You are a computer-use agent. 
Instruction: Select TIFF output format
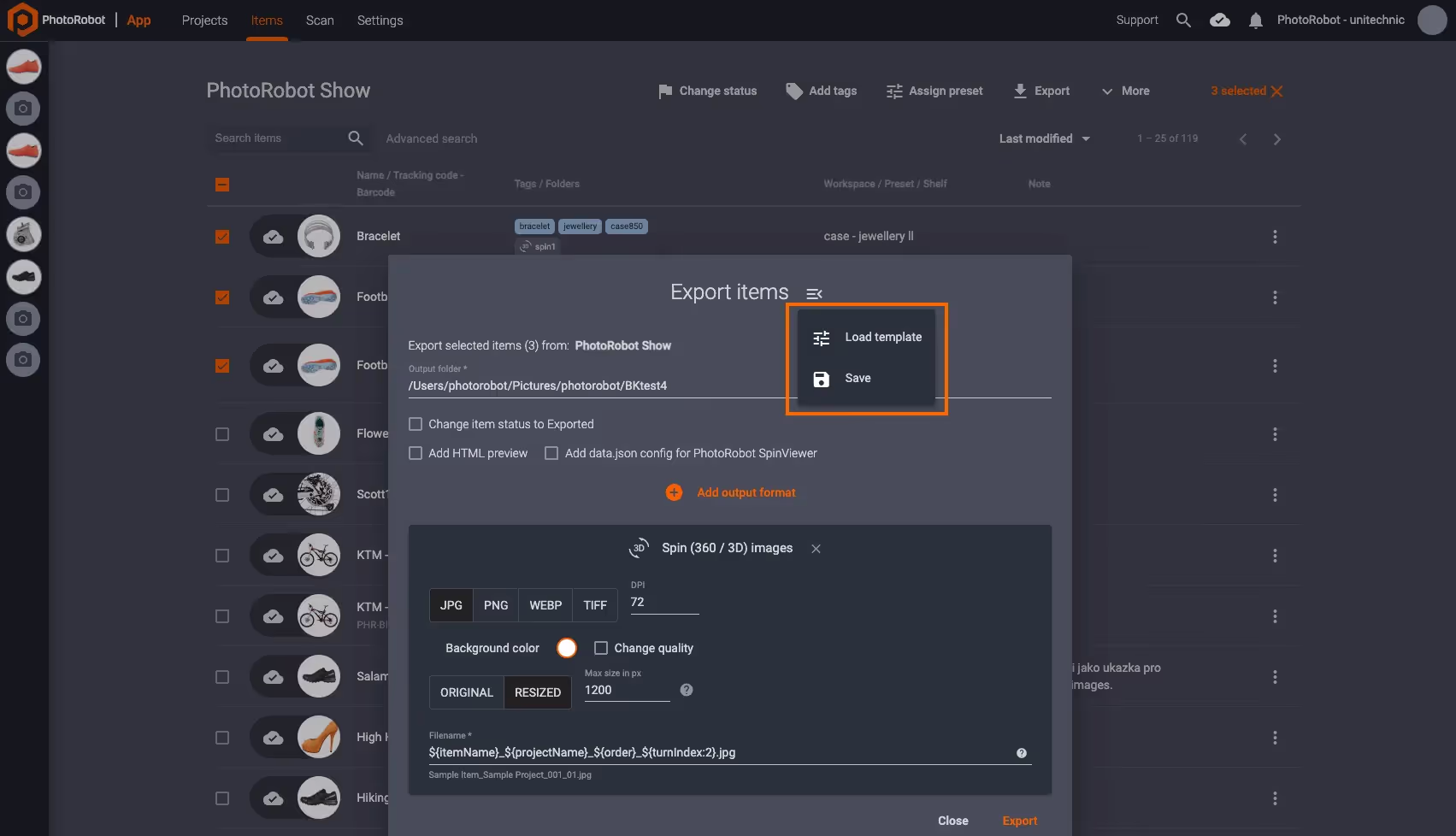click(595, 605)
